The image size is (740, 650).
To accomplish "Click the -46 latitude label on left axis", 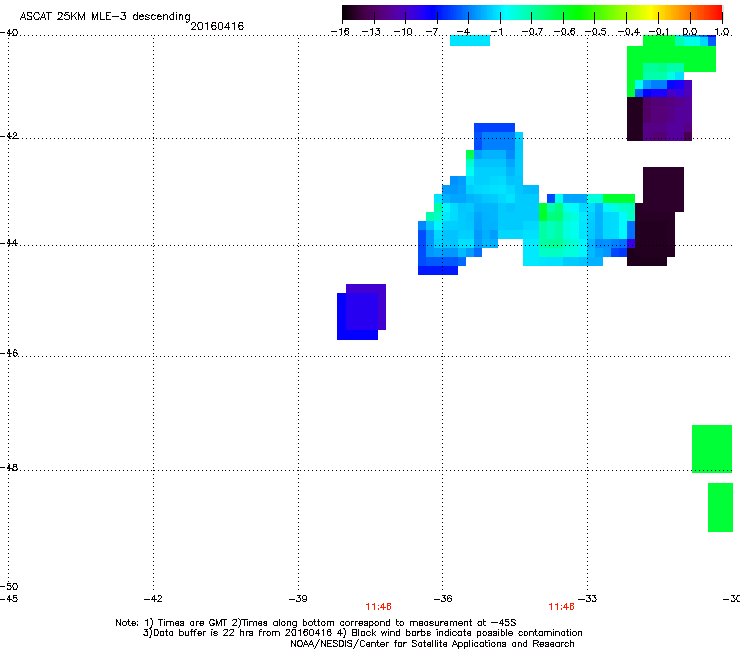I will pyautogui.click(x=9, y=353).
